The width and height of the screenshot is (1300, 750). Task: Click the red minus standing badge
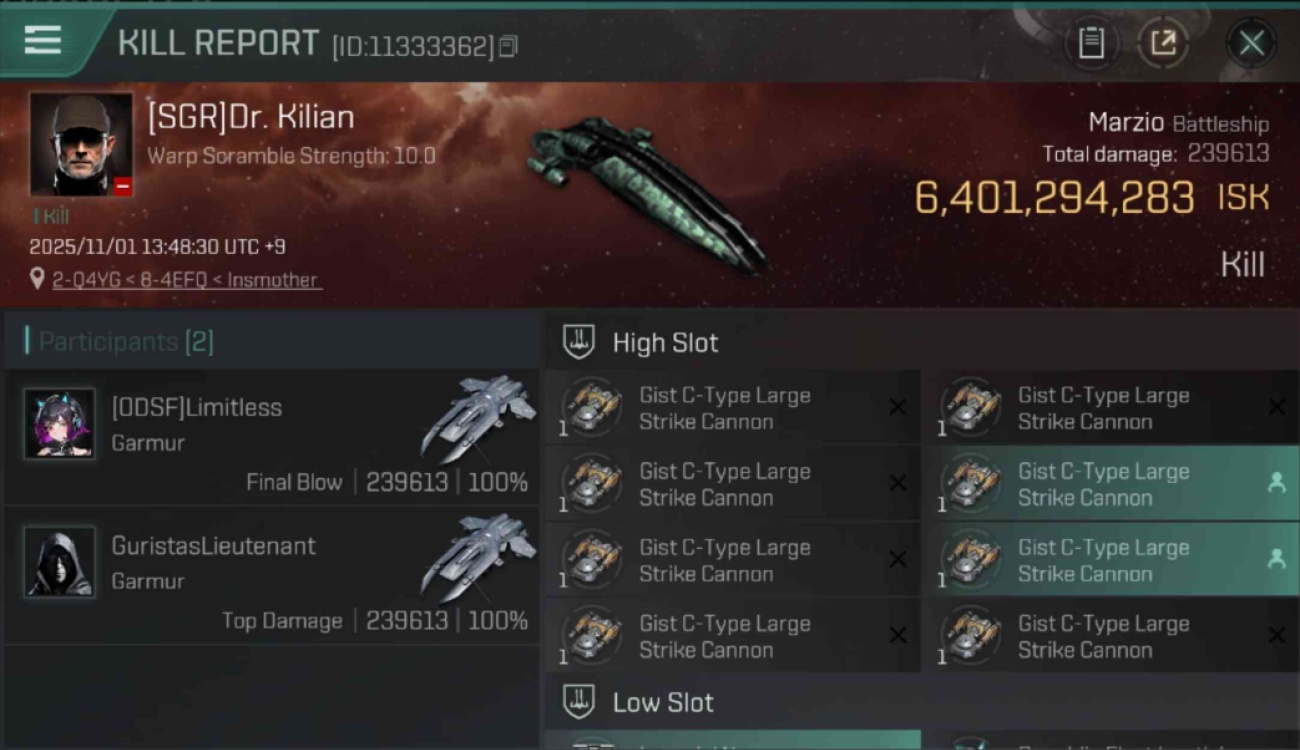(122, 186)
